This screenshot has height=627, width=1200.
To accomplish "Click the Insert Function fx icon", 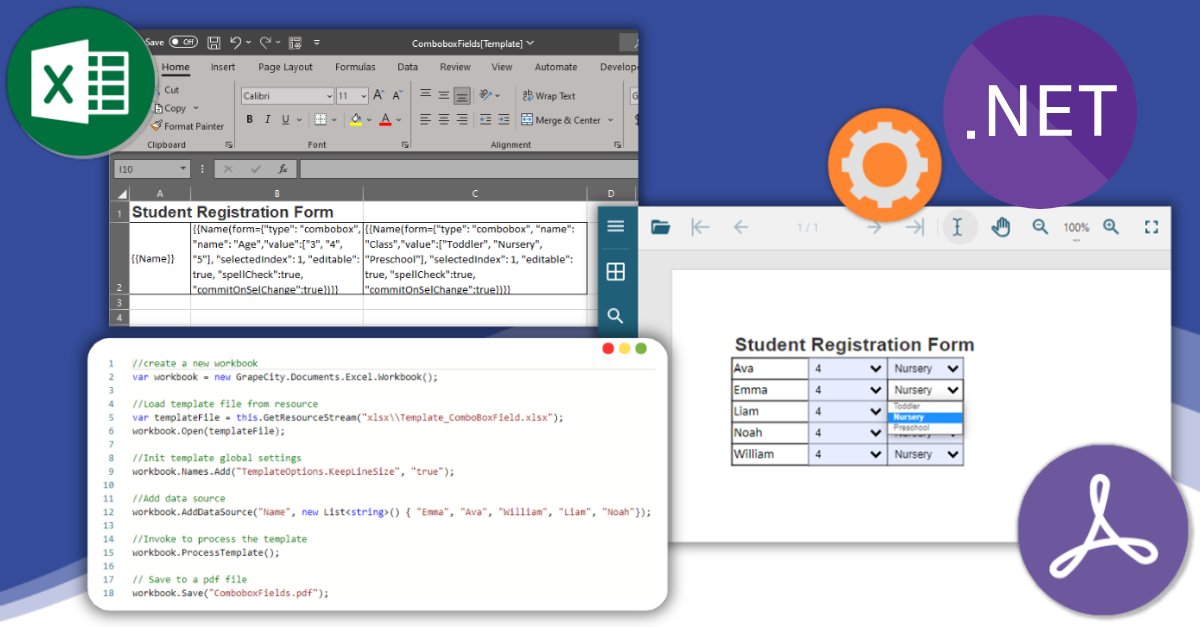I will pyautogui.click(x=283, y=169).
